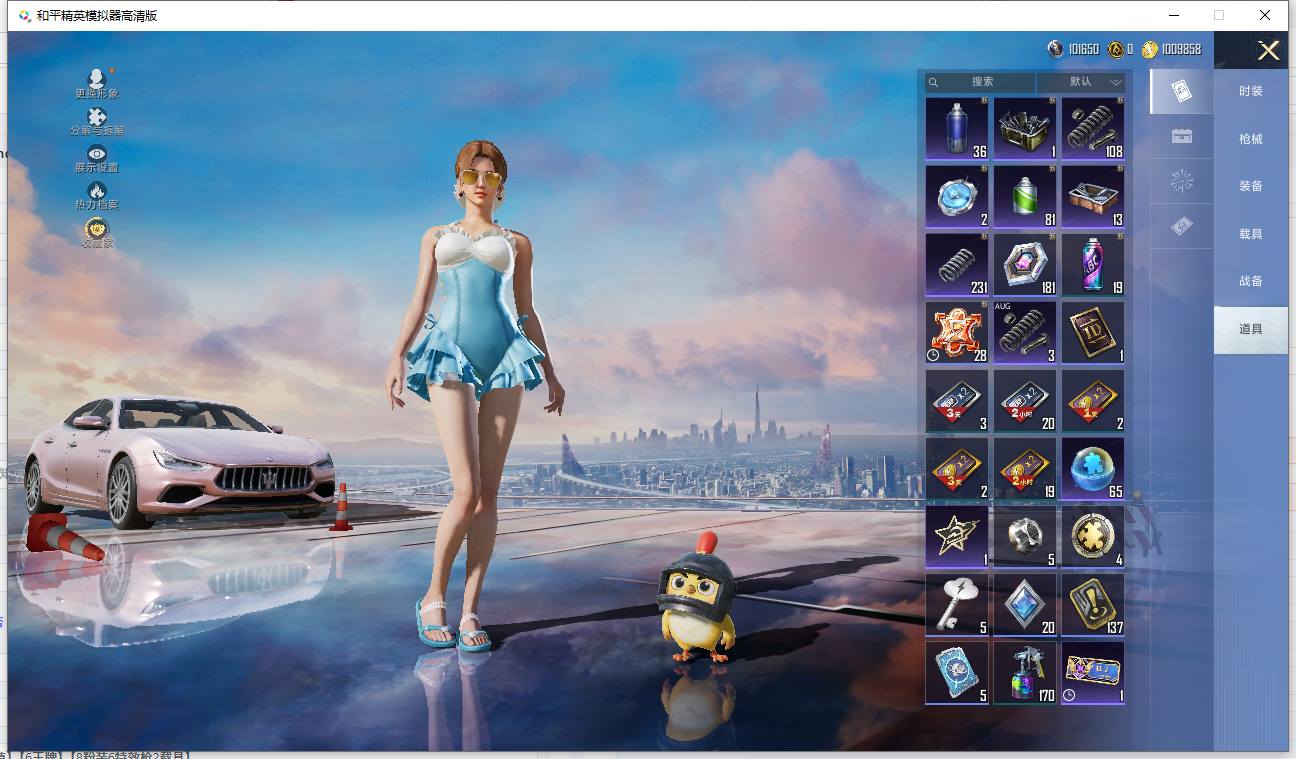The height and width of the screenshot is (759, 1296).
Task: Select the card sub-category icon tab
Action: (x=1181, y=91)
